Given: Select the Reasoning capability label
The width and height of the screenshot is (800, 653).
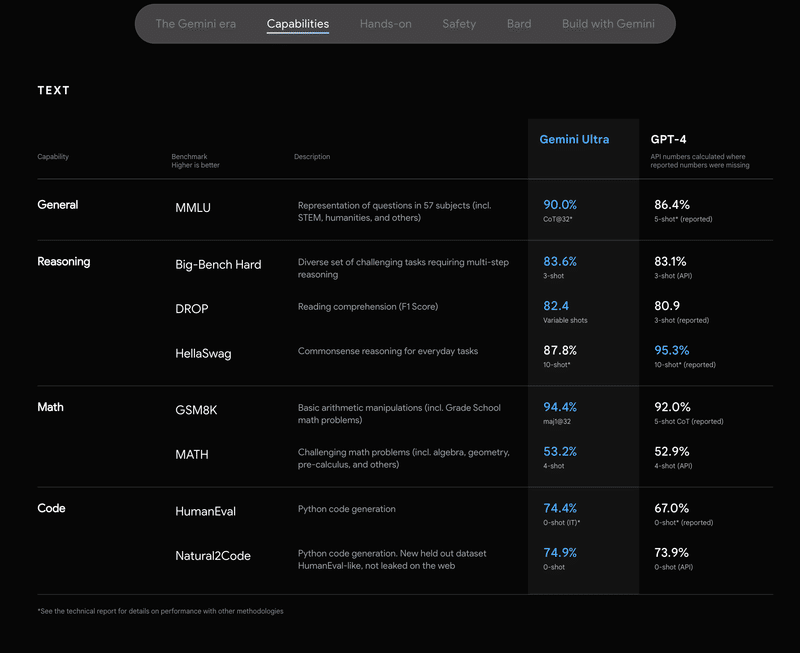Looking at the screenshot, I should tap(64, 261).
